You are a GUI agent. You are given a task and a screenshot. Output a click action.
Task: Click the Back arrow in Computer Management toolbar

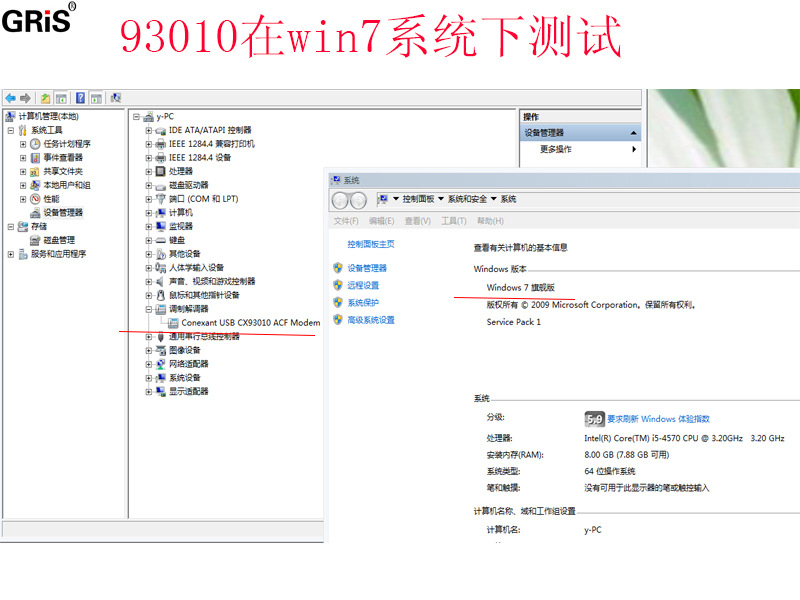pos(10,98)
